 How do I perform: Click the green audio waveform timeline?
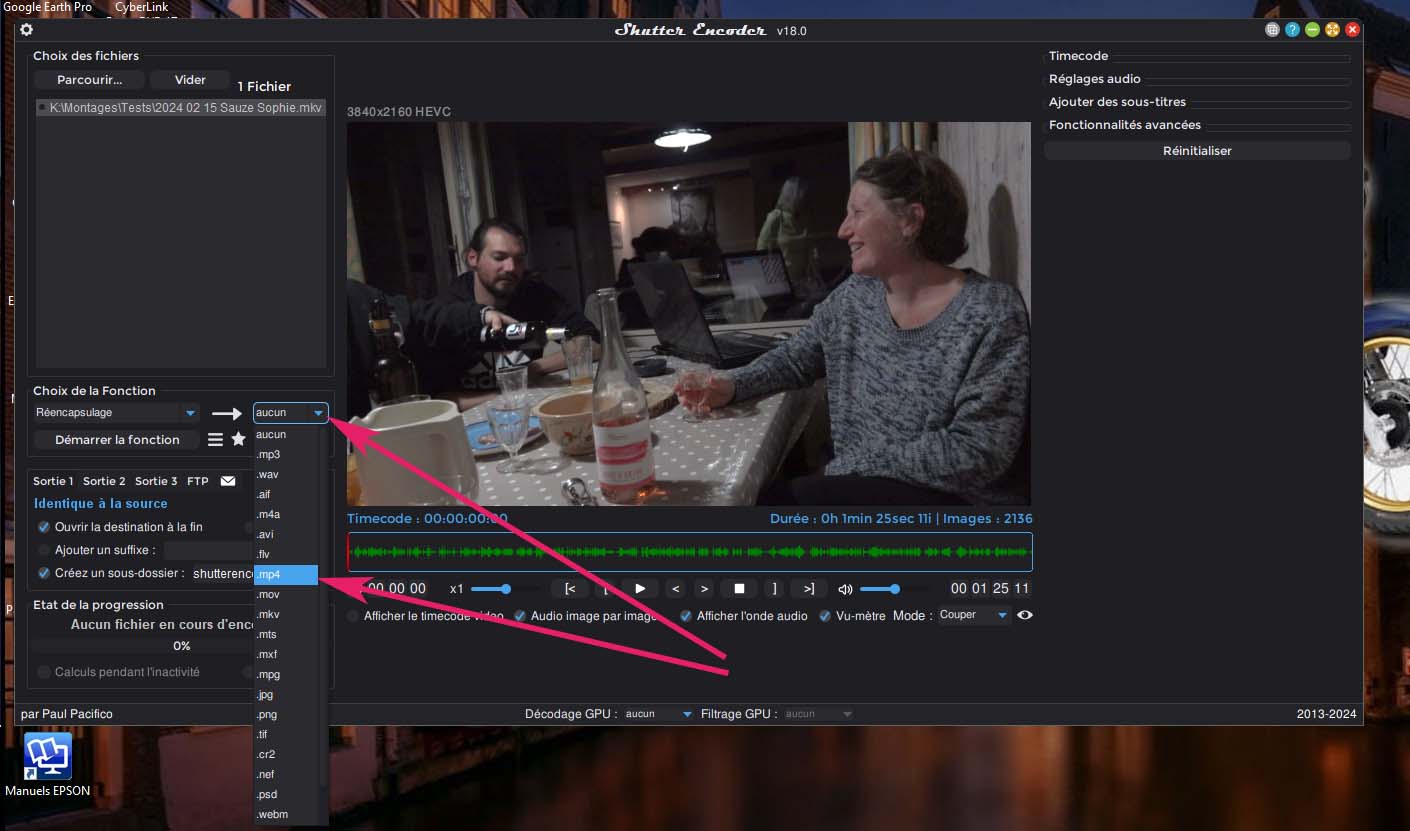[x=690, y=552]
